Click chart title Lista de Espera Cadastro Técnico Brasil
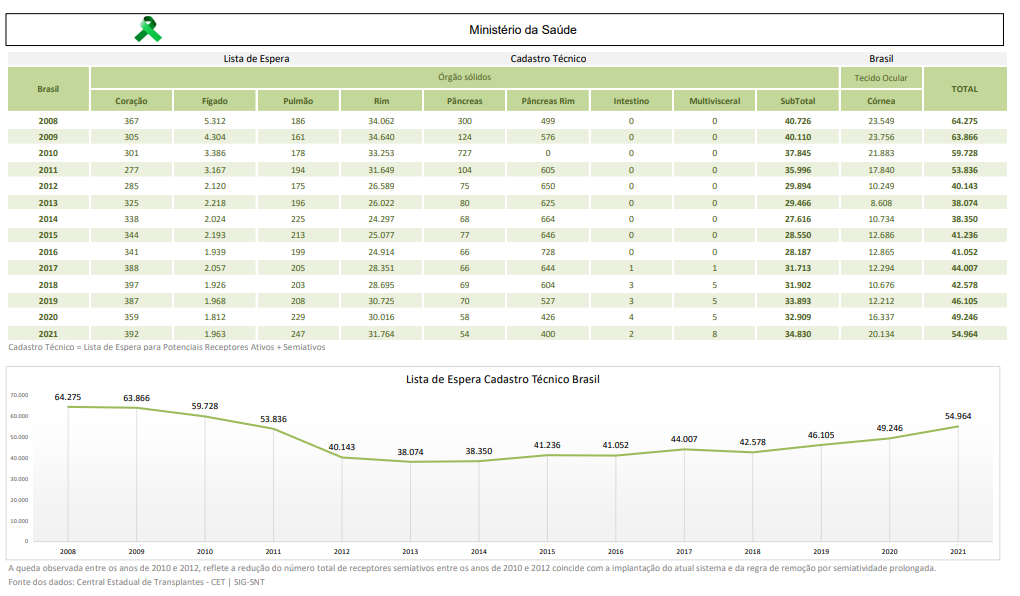 coord(502,379)
